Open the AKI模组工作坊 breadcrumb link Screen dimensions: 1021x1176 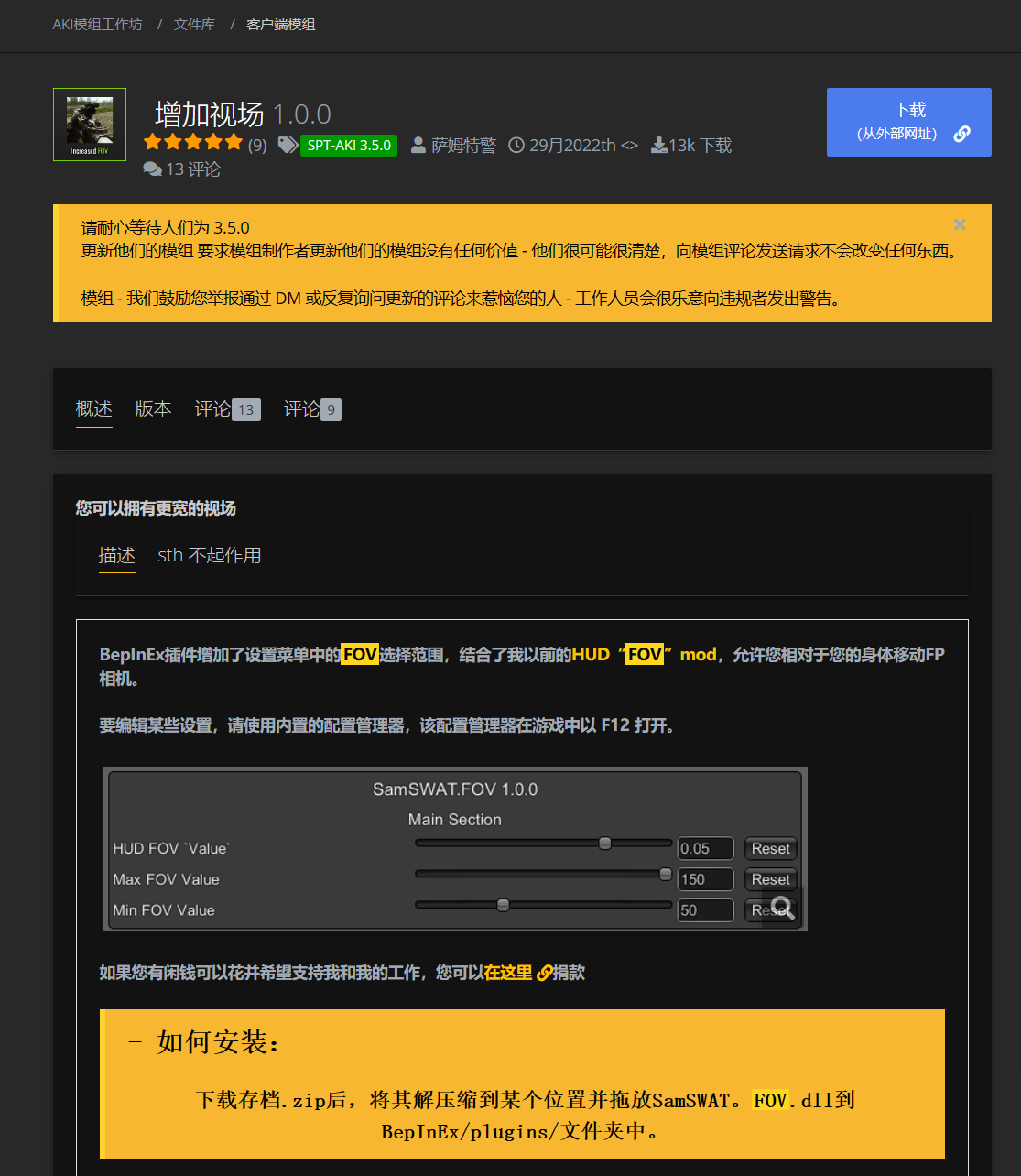click(x=97, y=25)
